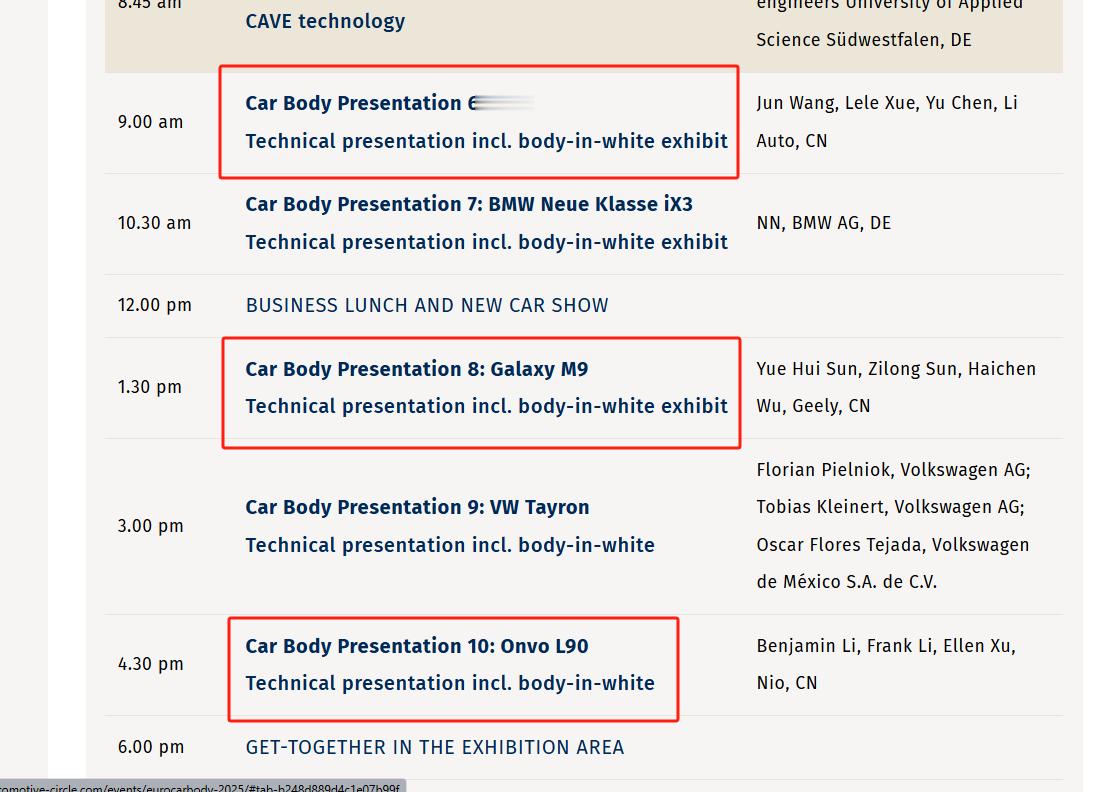Click the '6.00 pm' time cell

pyautogui.click(x=151, y=747)
